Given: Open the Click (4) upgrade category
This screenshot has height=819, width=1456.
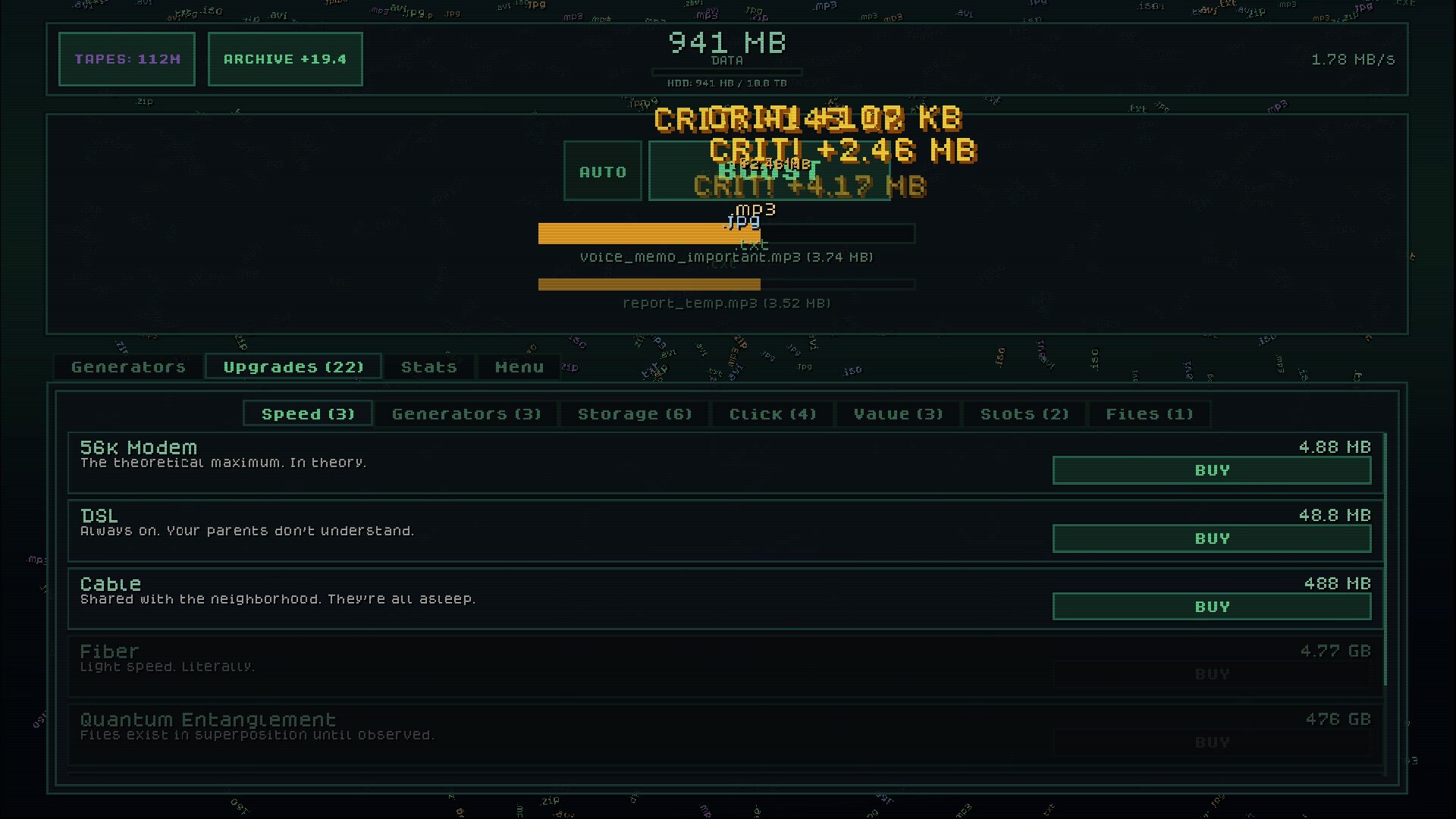Looking at the screenshot, I should 772,413.
